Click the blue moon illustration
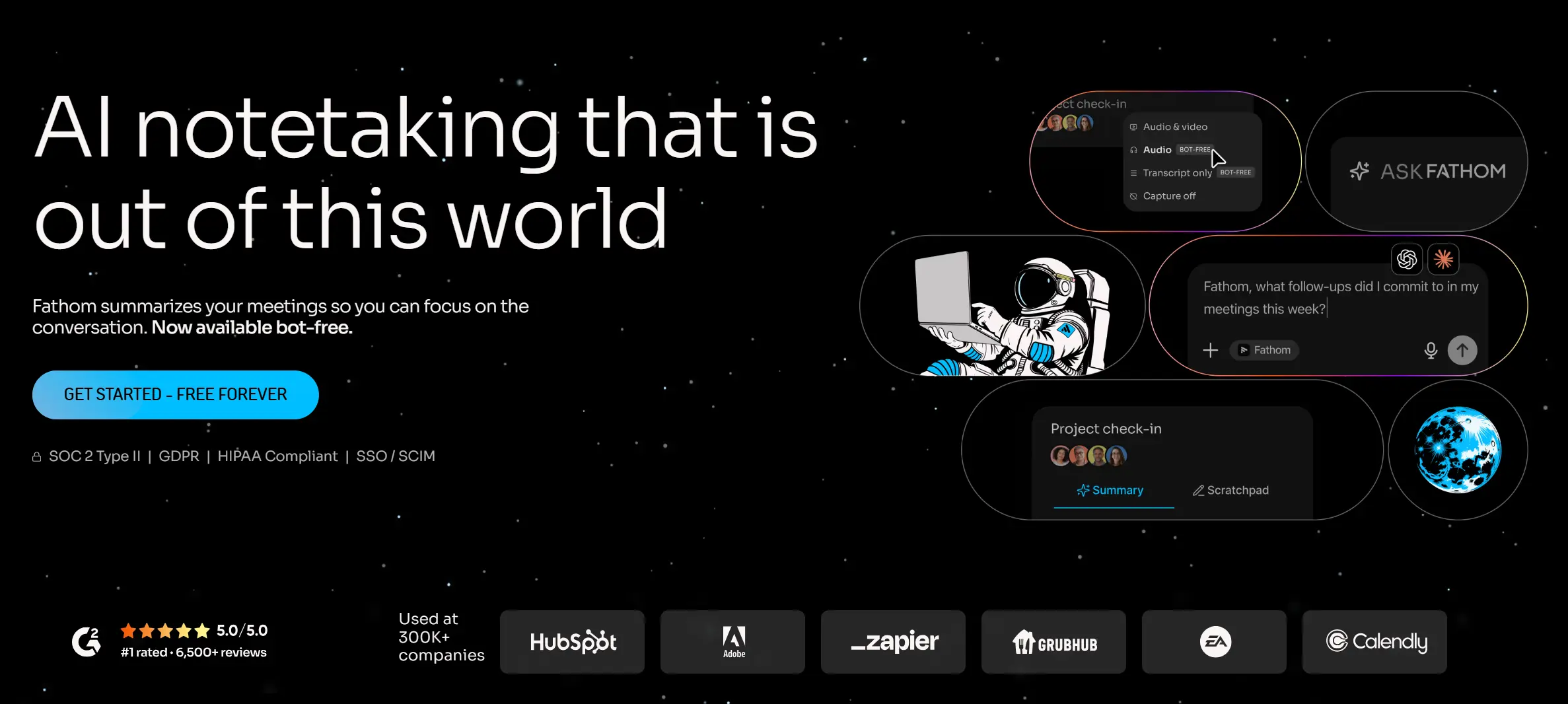This screenshot has width=1568, height=704. (x=1458, y=450)
